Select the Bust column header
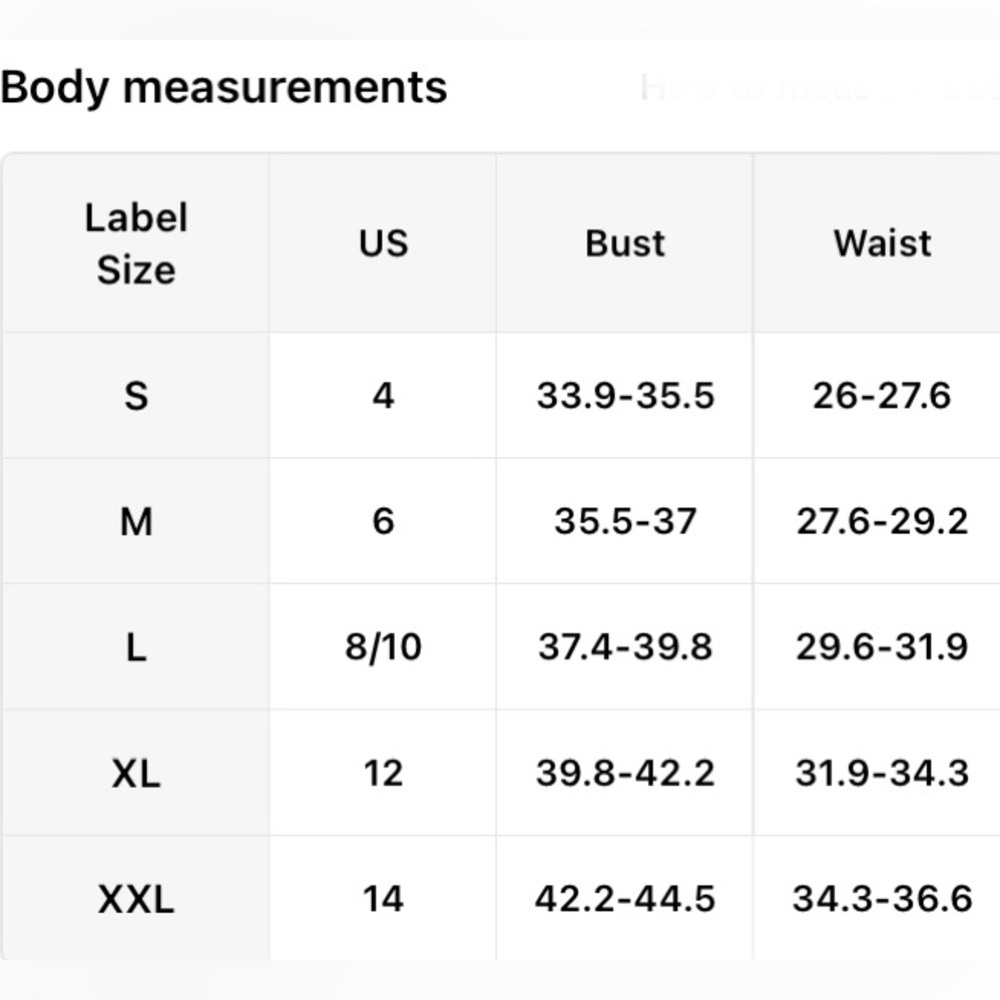 click(x=625, y=244)
